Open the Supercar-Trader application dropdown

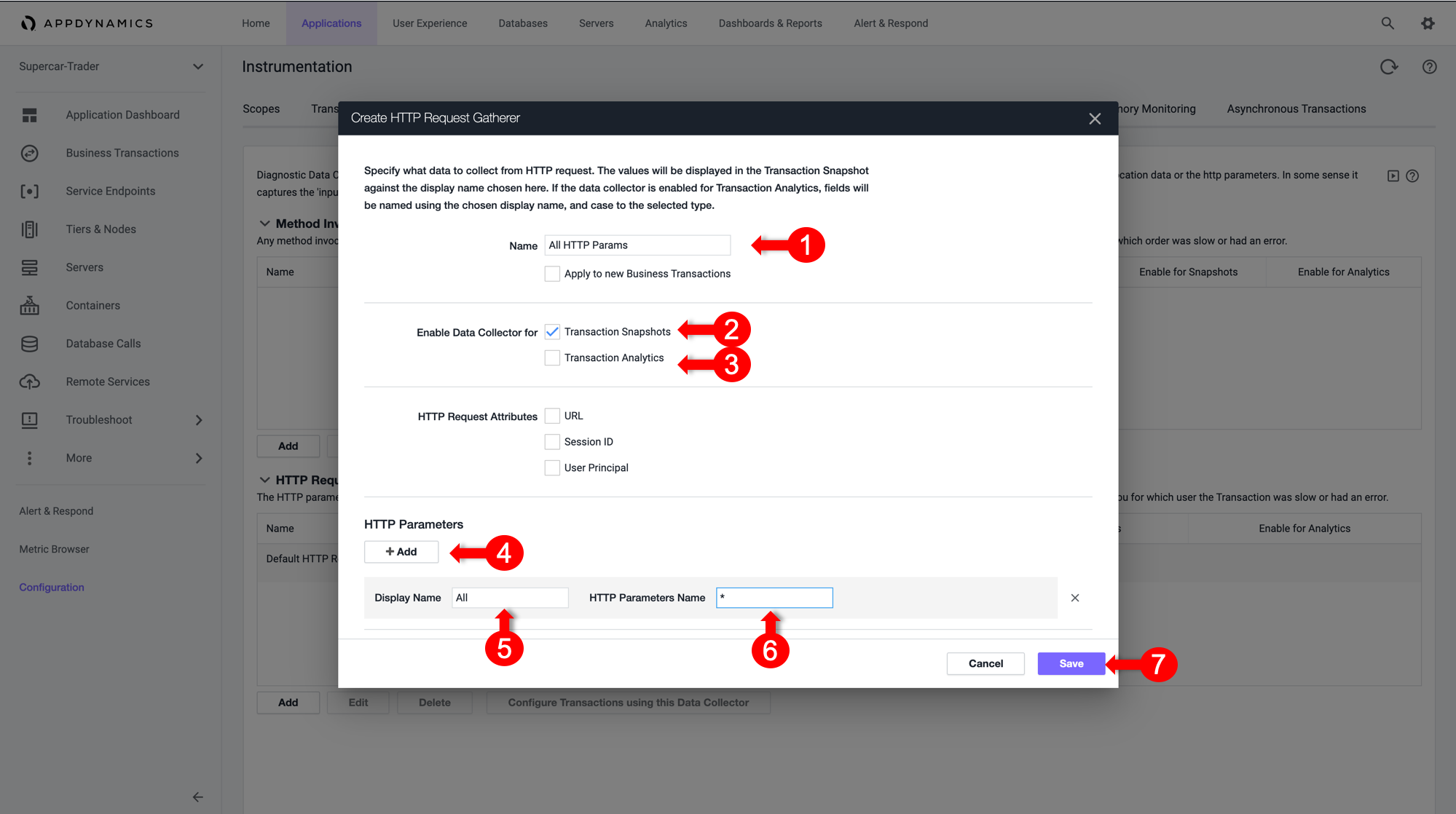click(x=111, y=66)
